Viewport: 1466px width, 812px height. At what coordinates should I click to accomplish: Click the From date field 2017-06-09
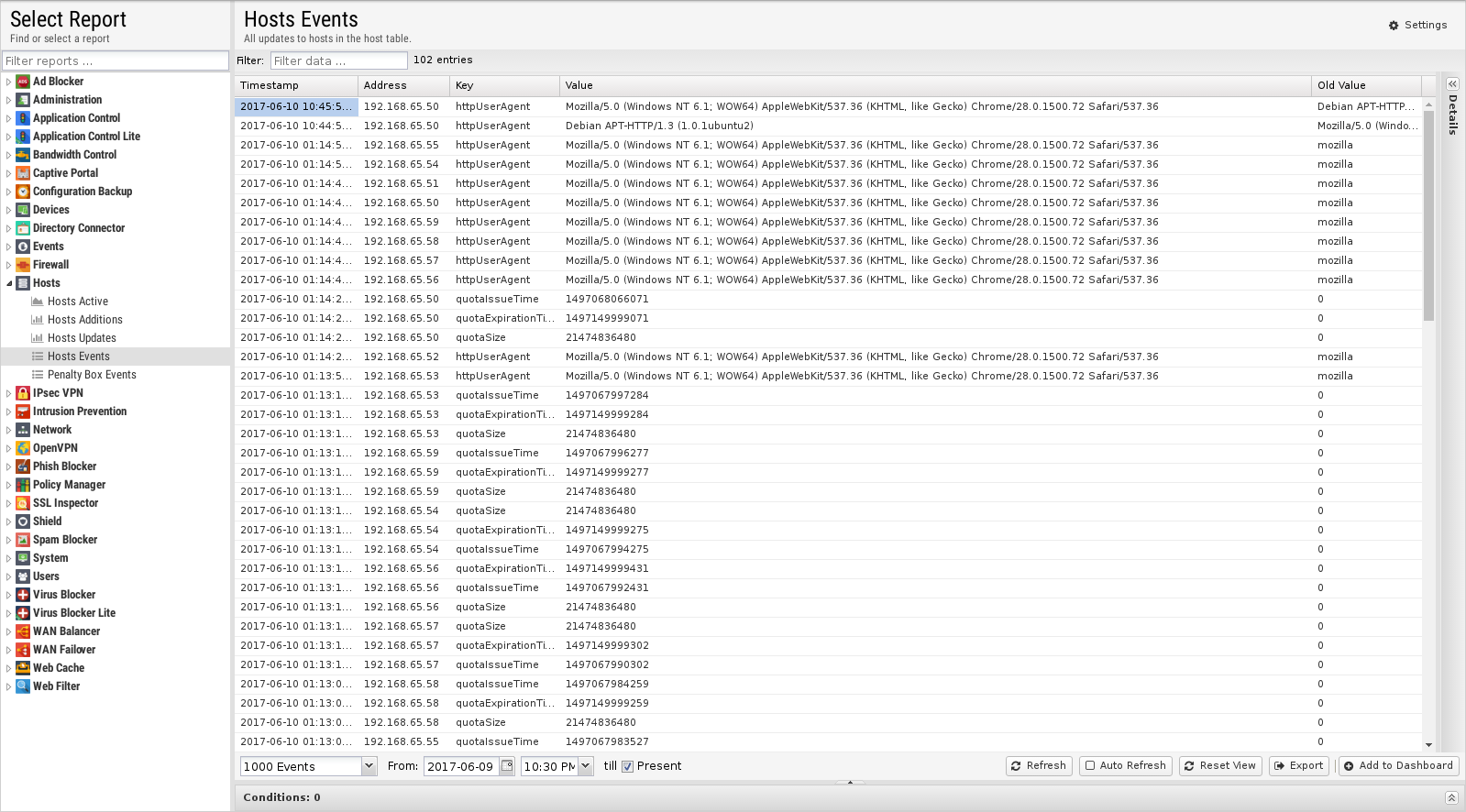click(x=461, y=766)
